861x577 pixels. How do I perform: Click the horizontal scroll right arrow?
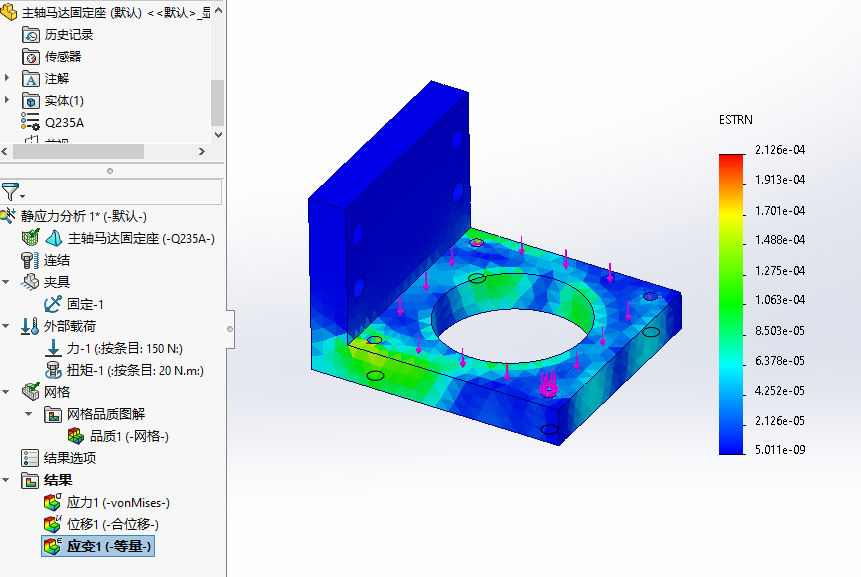pos(202,152)
